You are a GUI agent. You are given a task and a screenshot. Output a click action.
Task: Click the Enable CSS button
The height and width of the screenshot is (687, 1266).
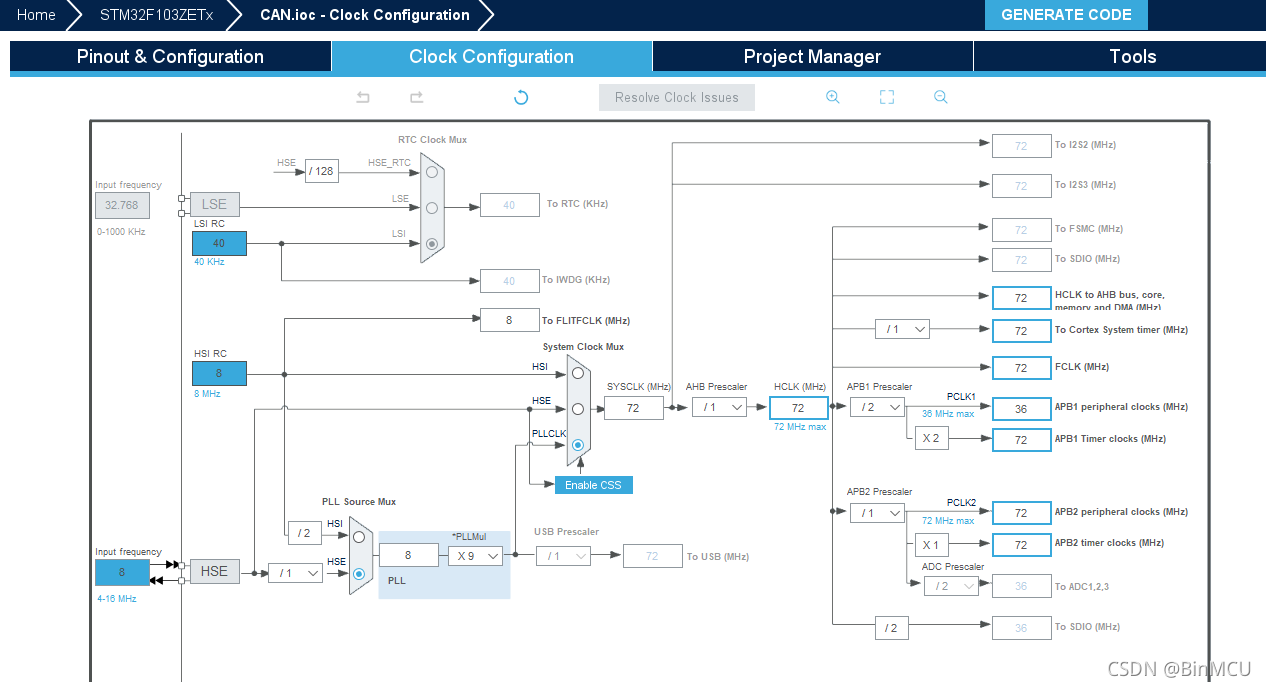click(x=593, y=485)
